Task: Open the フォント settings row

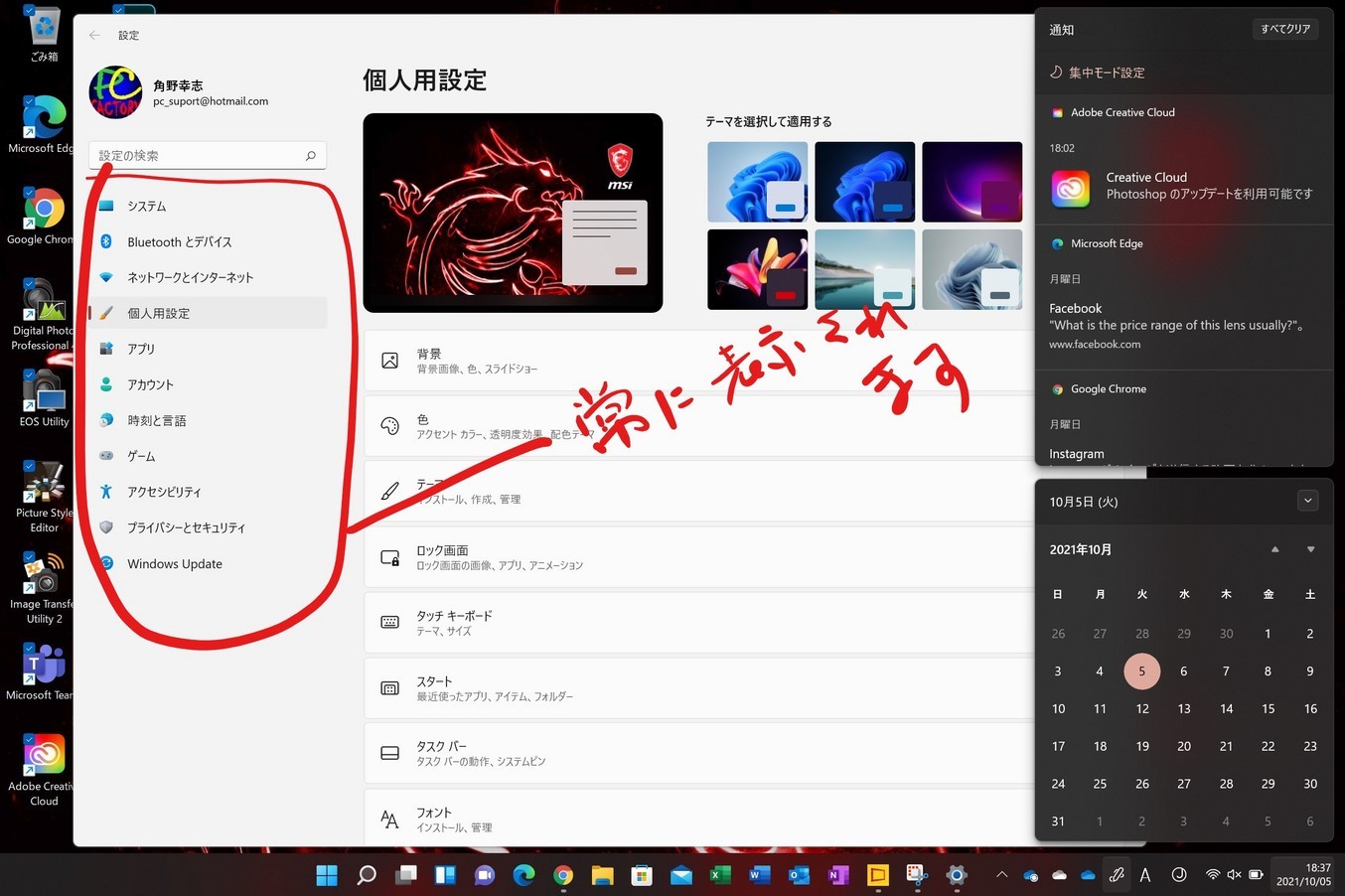Action: 699,818
